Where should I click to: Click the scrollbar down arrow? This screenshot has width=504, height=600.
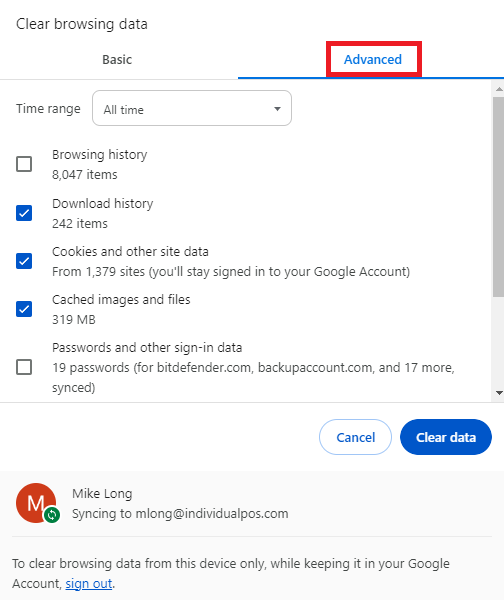point(499,393)
